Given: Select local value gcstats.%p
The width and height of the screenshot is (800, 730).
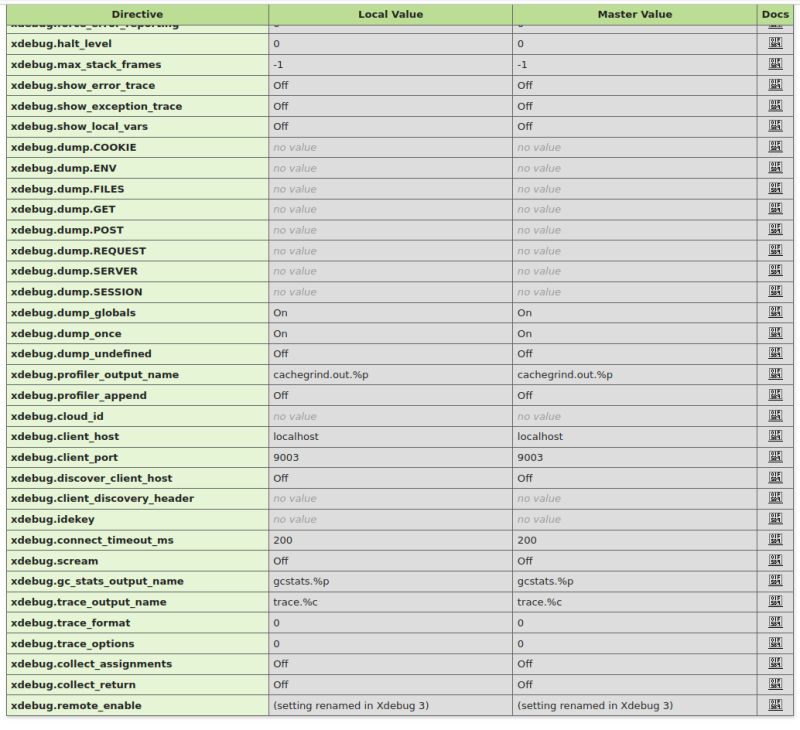Looking at the screenshot, I should point(301,582).
